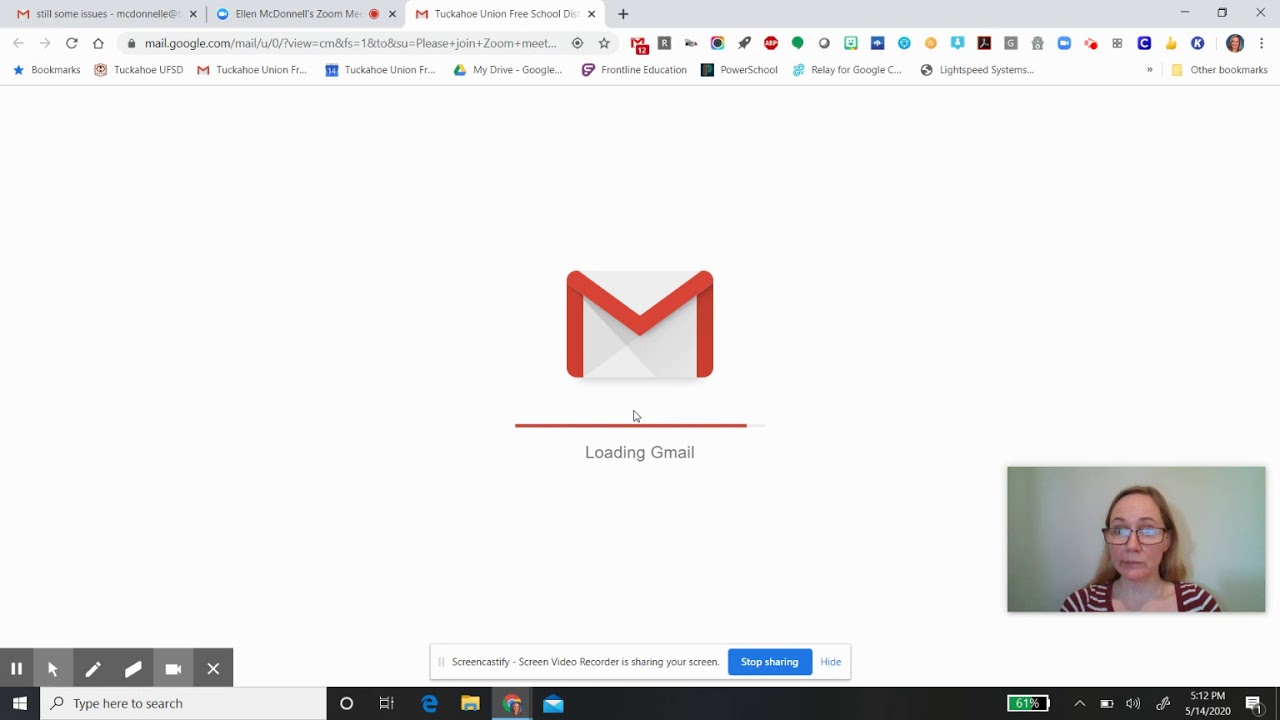Open the thumbs-up extension icon
The width and height of the screenshot is (1280, 720).
(1171, 43)
